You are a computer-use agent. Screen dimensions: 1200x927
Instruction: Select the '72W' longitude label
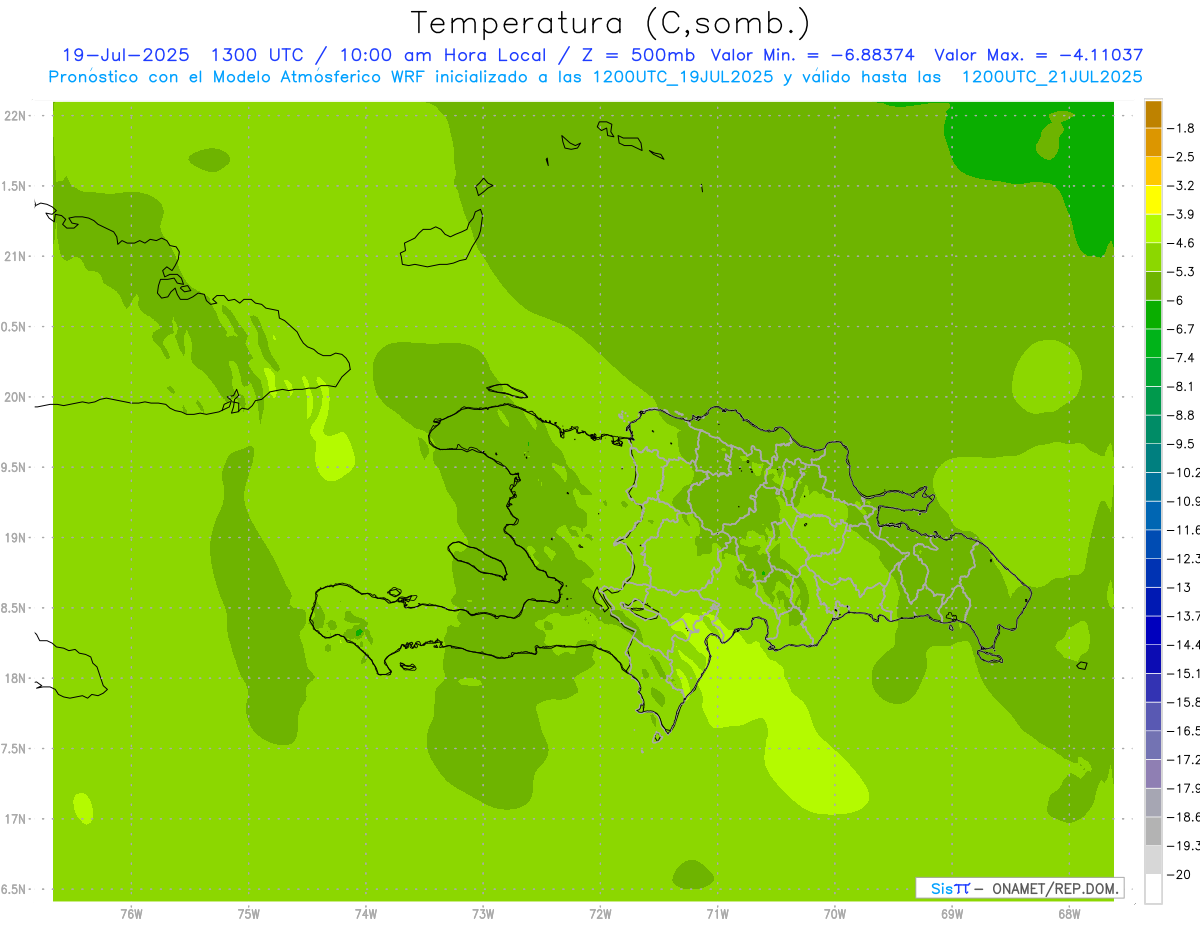click(600, 913)
